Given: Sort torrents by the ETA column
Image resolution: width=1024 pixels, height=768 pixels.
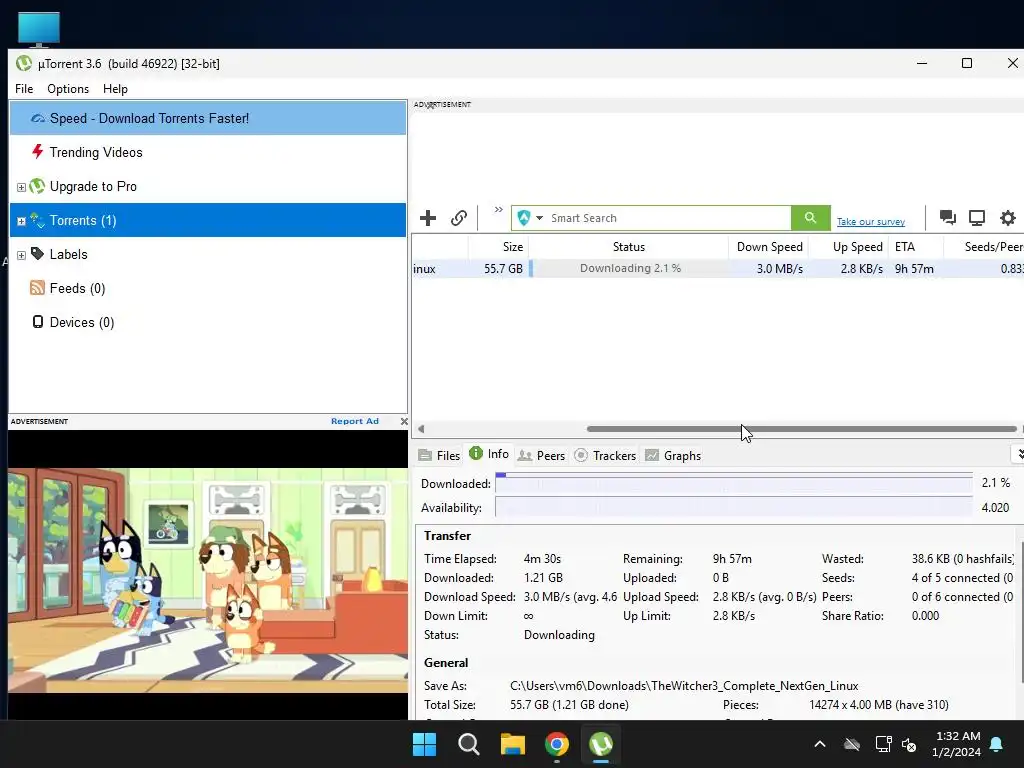Looking at the screenshot, I should point(916,247).
